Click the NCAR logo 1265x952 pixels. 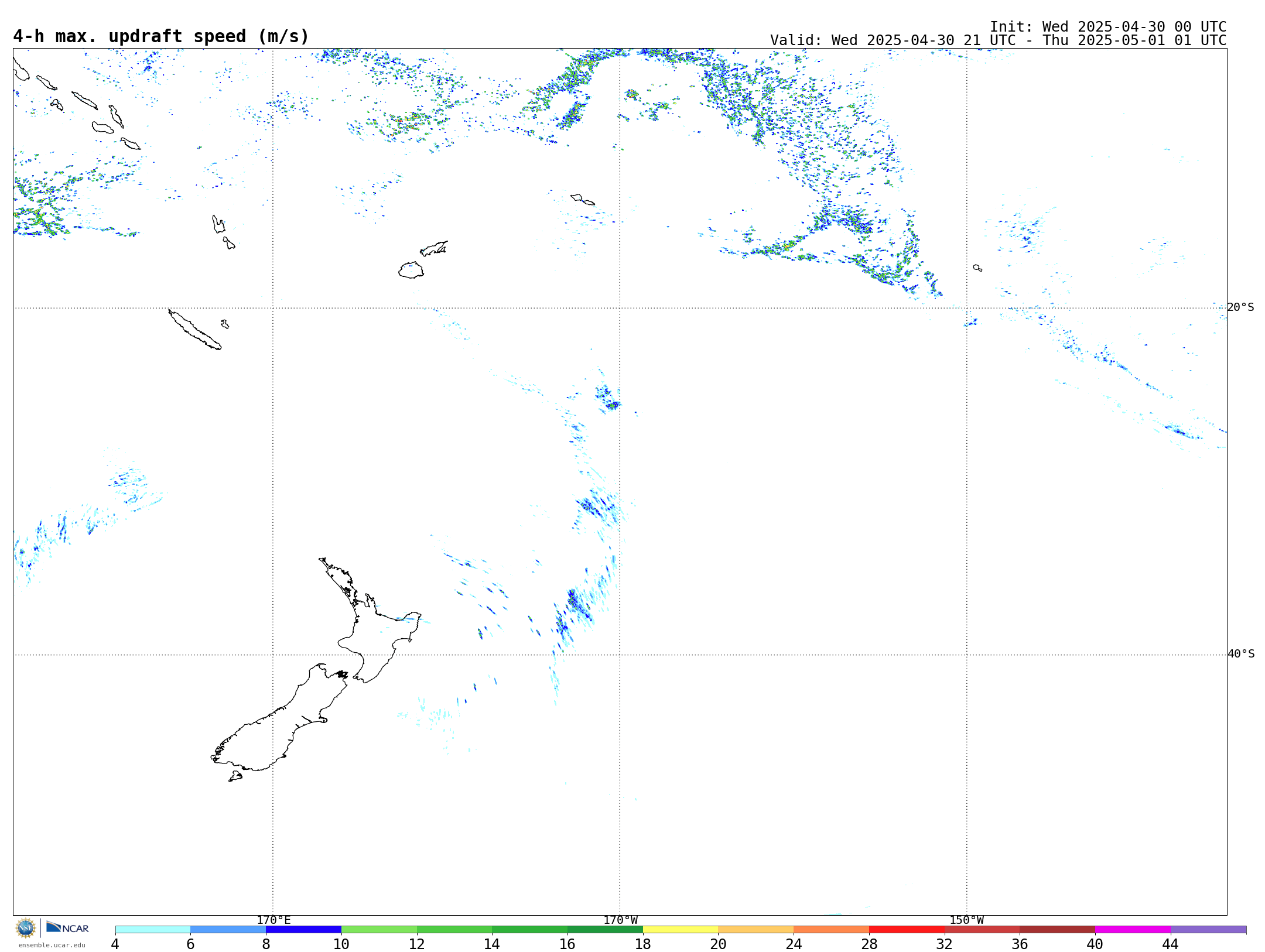click(67, 927)
